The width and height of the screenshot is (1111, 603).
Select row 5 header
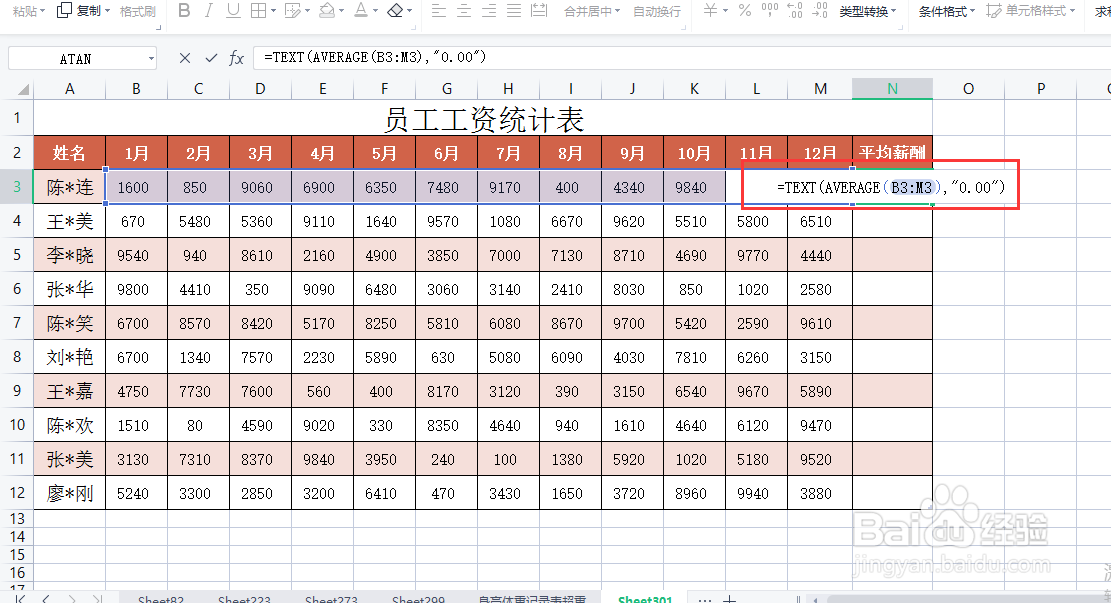tap(16, 255)
